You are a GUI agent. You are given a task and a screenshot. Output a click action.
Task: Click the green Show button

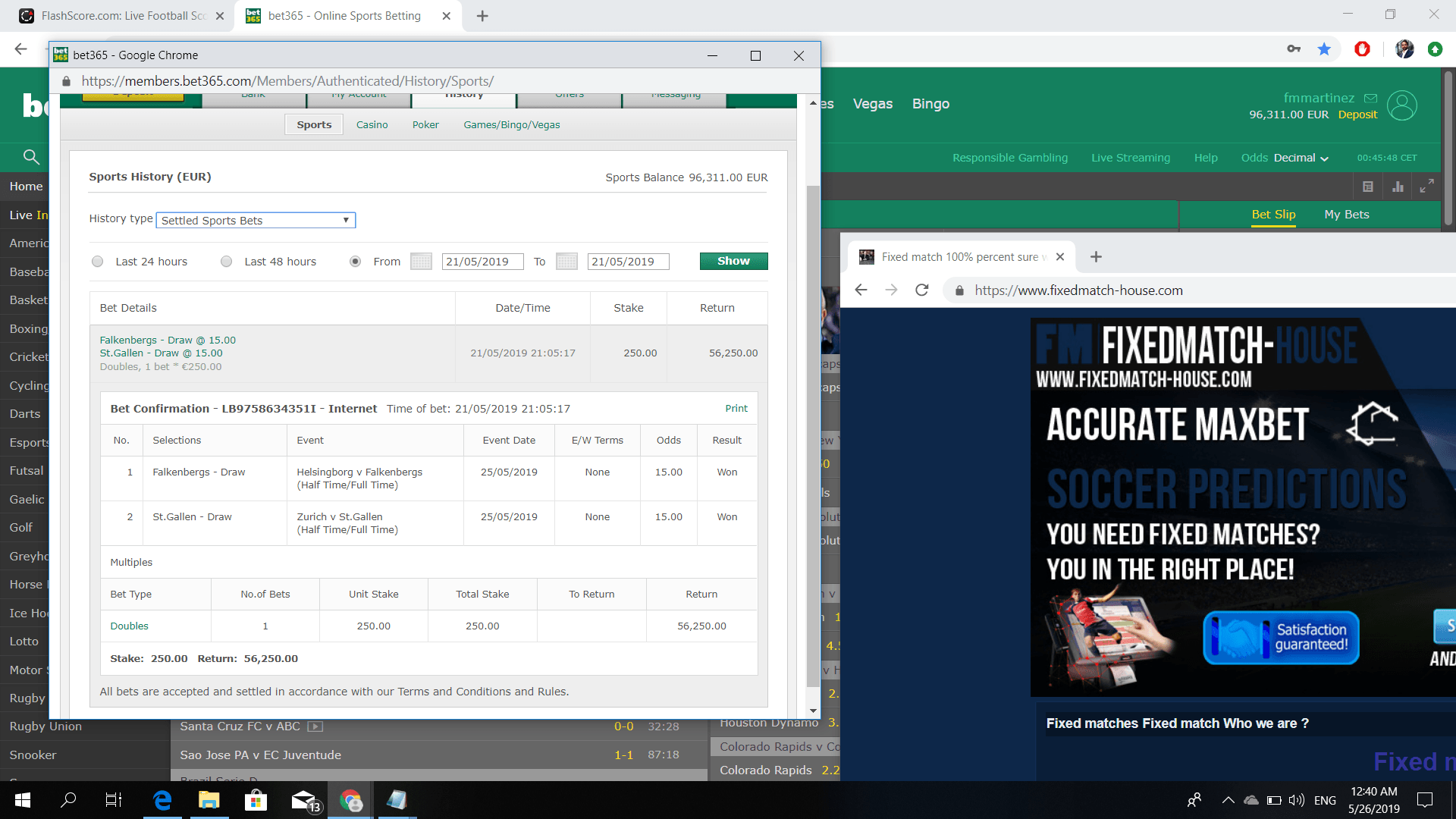click(x=733, y=261)
